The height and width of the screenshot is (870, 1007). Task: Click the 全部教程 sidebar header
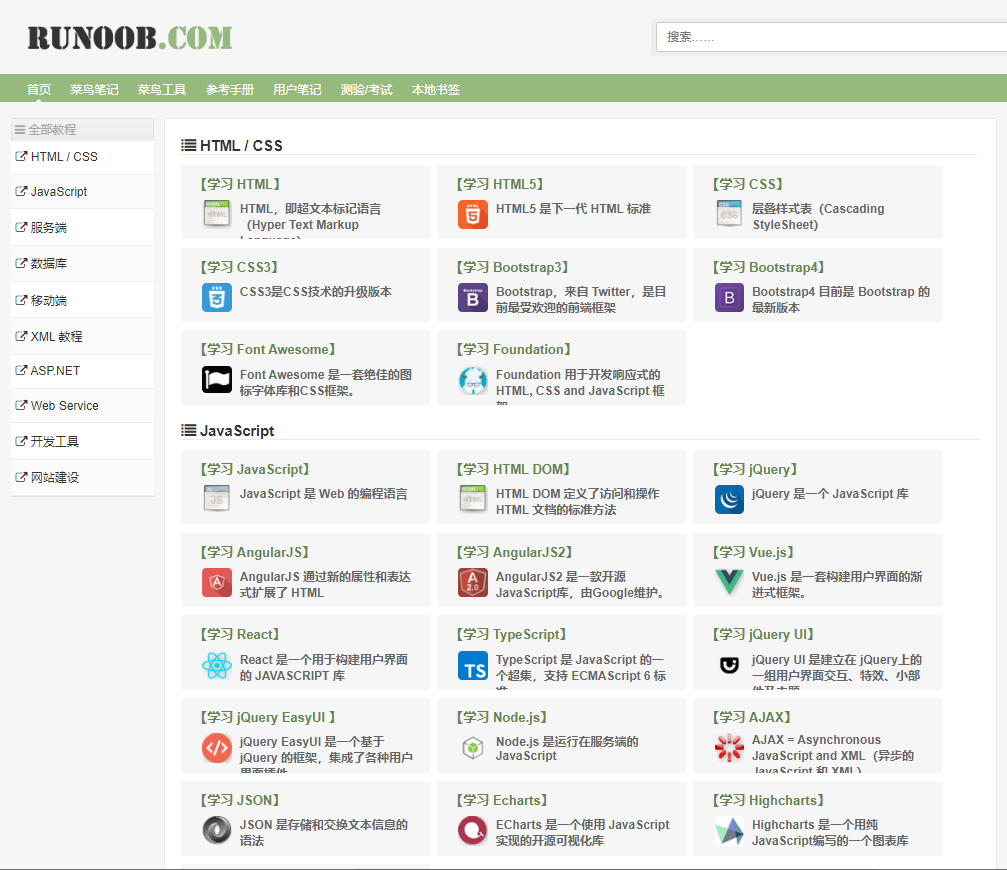82,129
